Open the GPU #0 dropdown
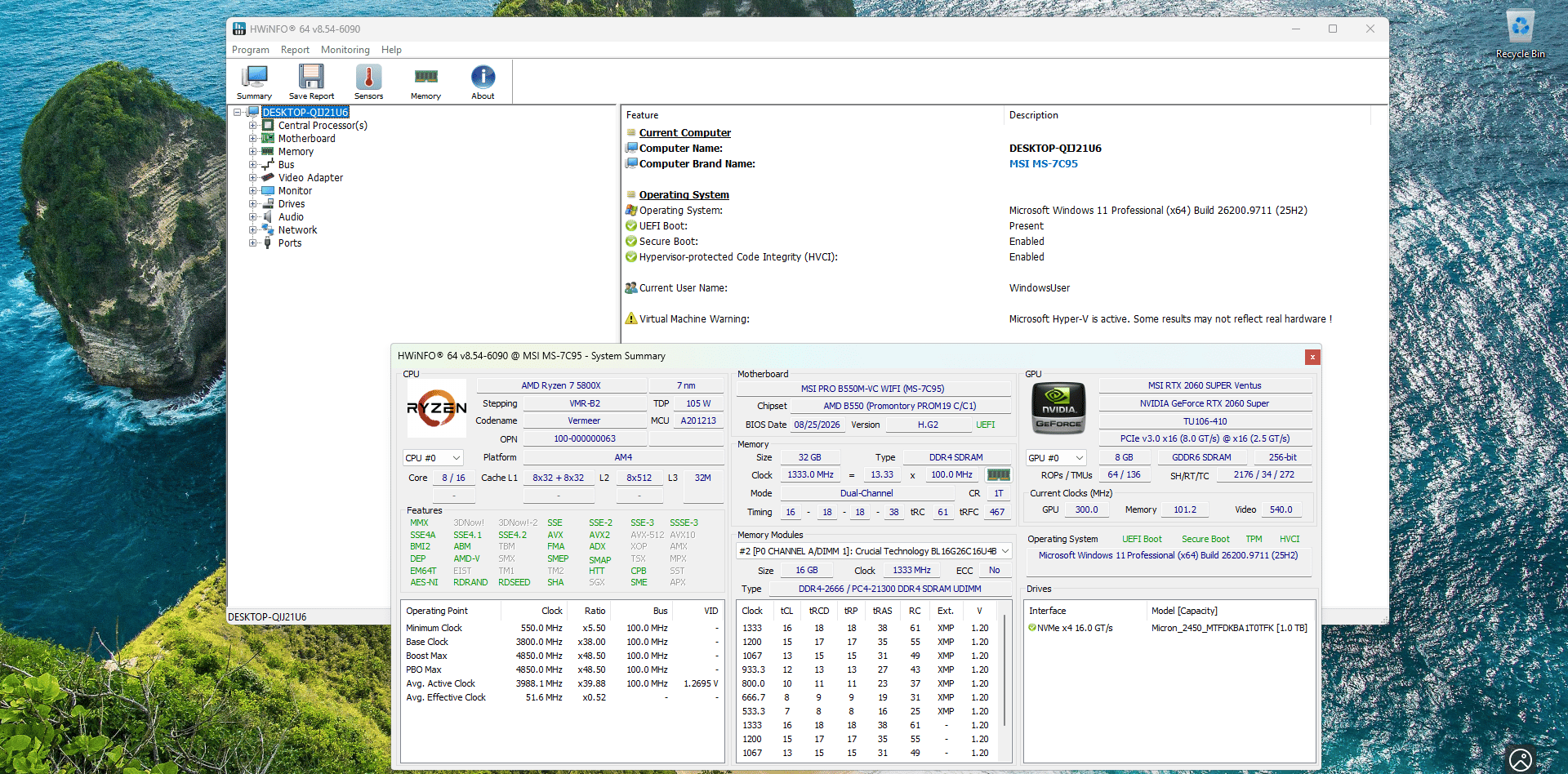 pos(1056,458)
